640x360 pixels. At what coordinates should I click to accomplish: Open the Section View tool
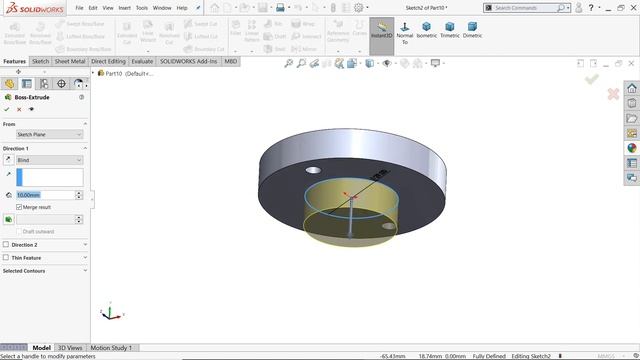pyautogui.click(x=340, y=63)
